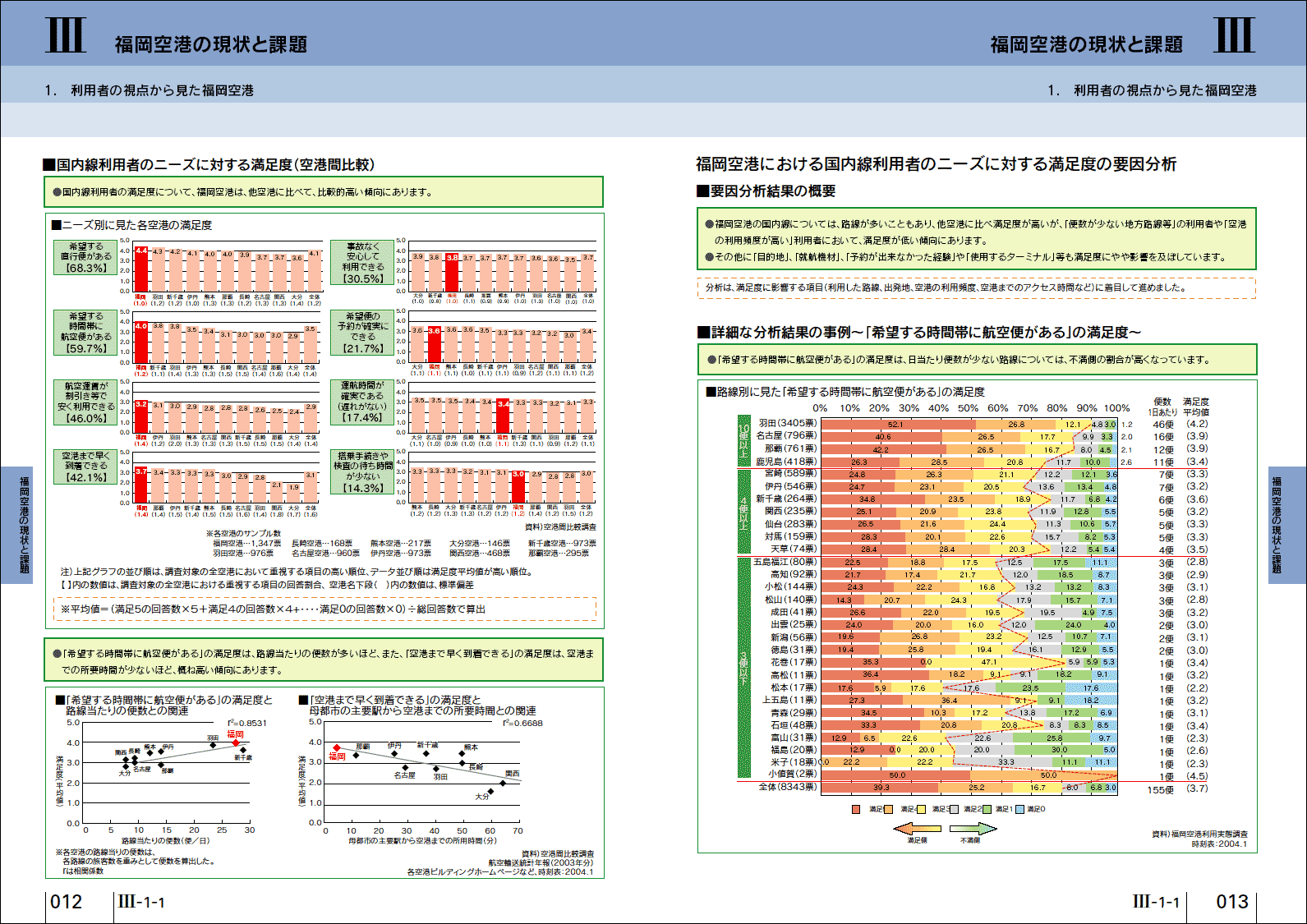This screenshot has width=1307, height=924.
Task: Click the gray 満足2 legend swatch
Action: (x=953, y=809)
